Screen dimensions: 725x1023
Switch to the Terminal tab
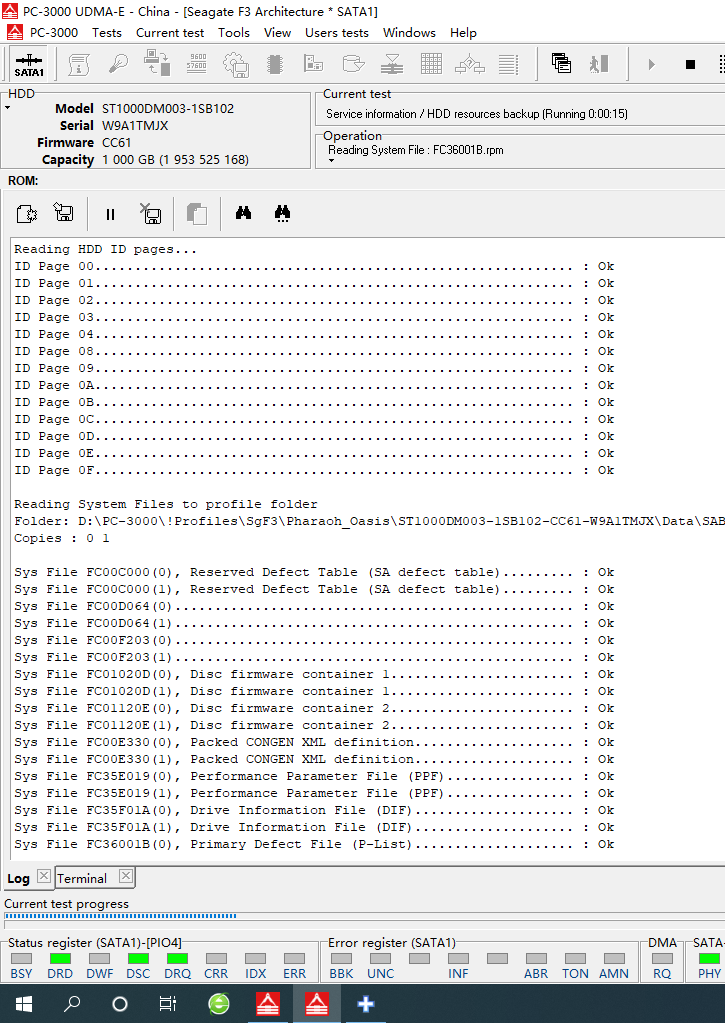(x=82, y=878)
